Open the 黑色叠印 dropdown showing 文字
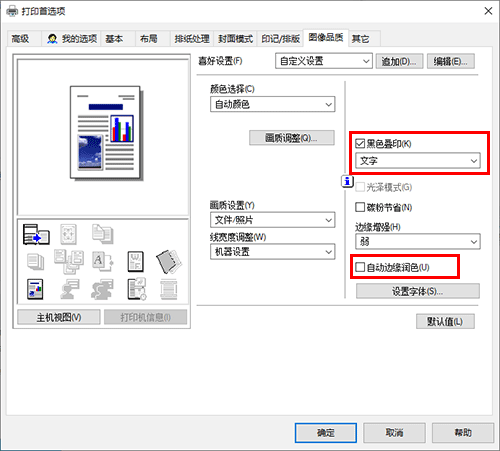 click(x=418, y=161)
